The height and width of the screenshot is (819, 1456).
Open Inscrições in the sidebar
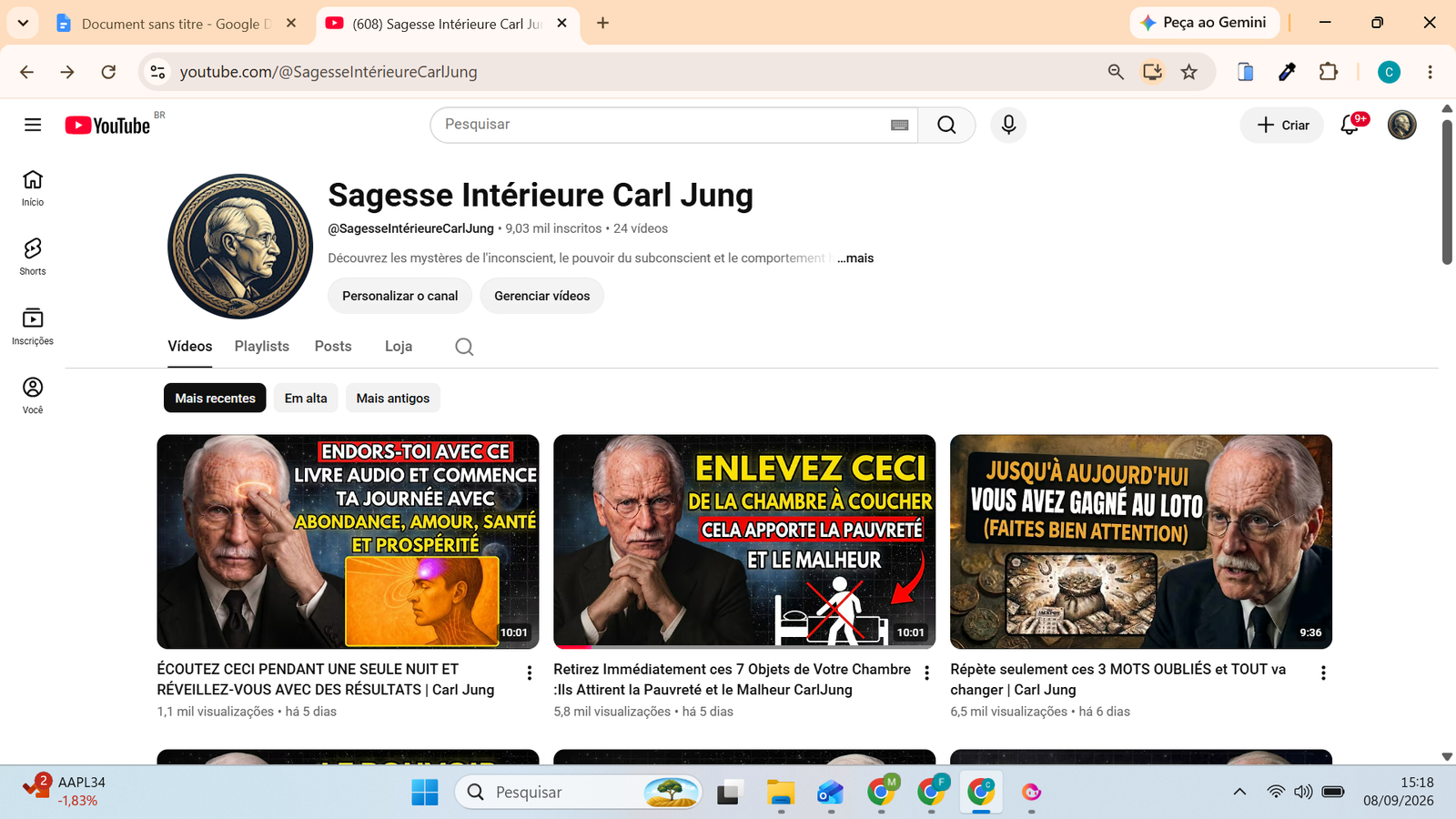(33, 327)
